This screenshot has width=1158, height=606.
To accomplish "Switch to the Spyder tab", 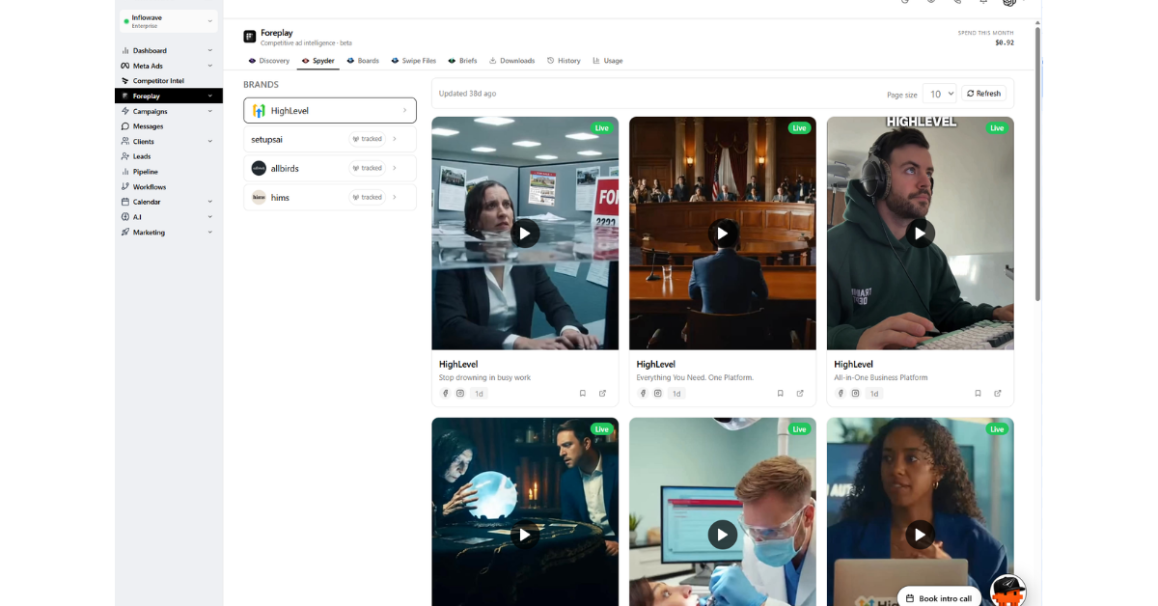I will click(318, 61).
